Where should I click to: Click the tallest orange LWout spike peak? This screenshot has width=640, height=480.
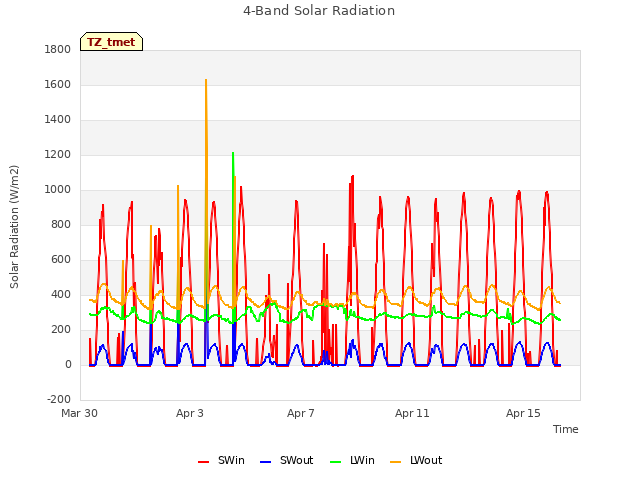206,80
